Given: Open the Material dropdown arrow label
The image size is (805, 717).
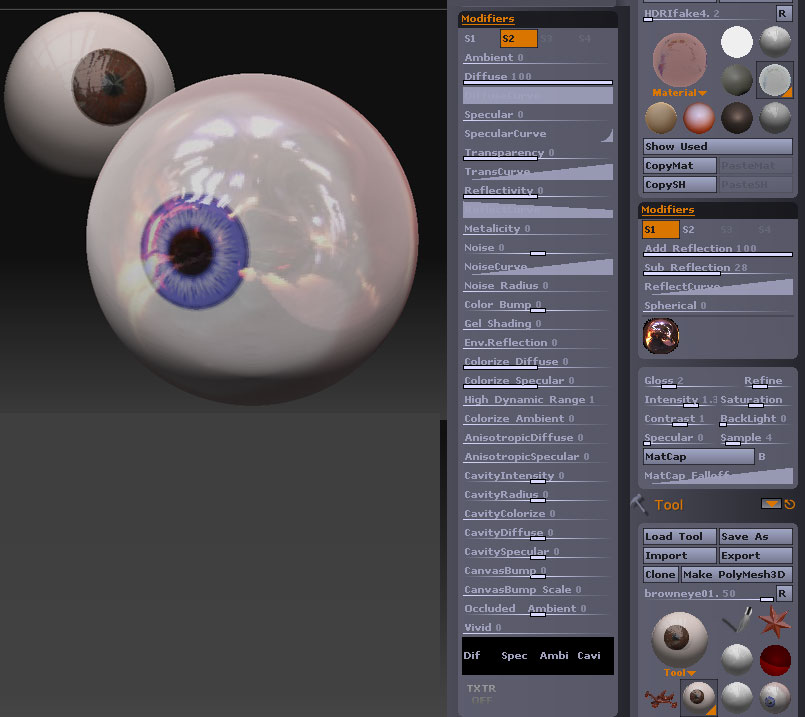Looking at the screenshot, I should coord(679,92).
